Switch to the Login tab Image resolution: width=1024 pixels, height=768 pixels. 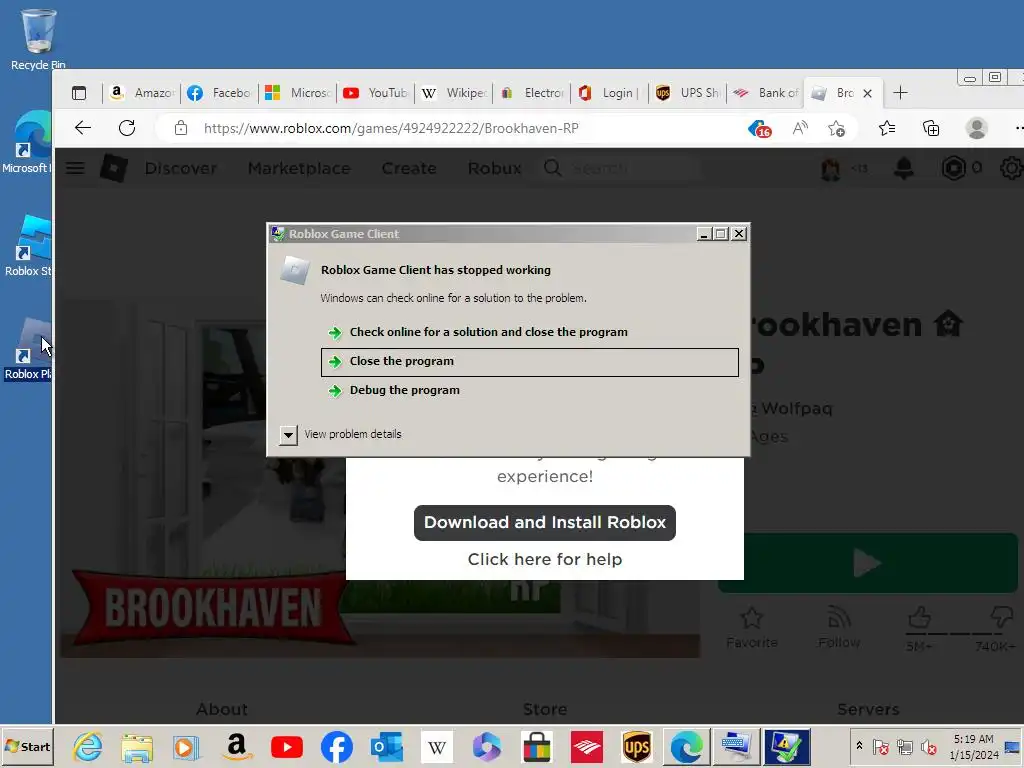click(609, 93)
